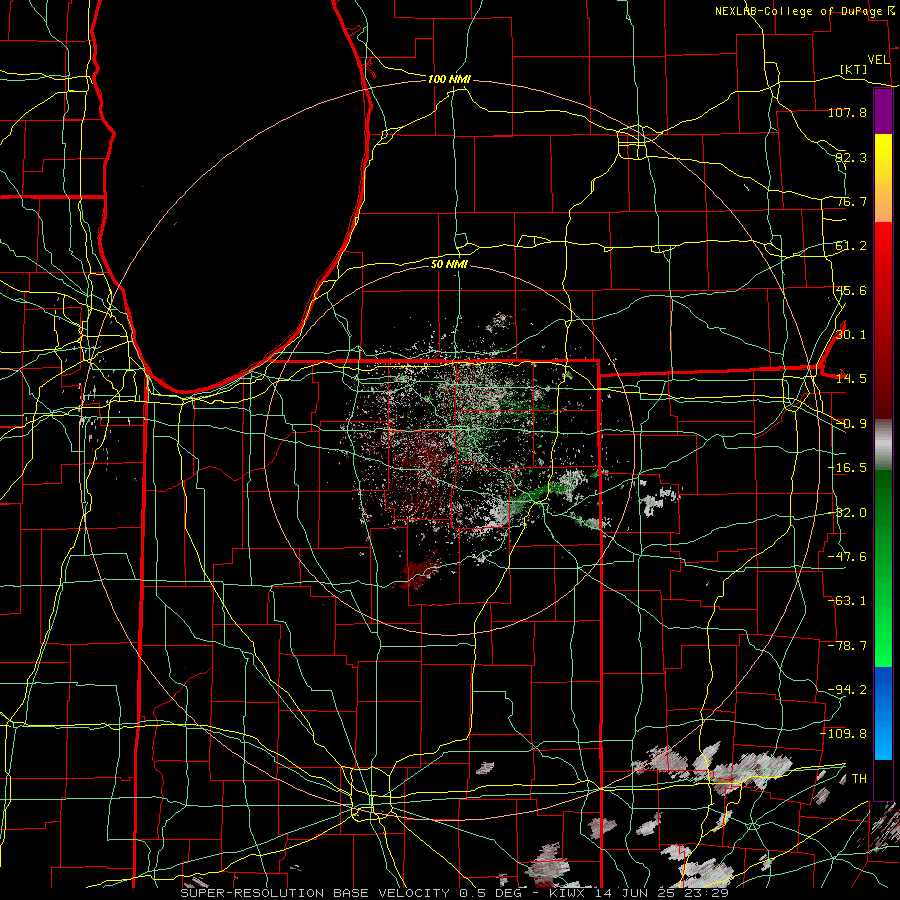Pick the yellow-orange segment of color bar
Image resolution: width=900 pixels, height=900 pixels.
pos(883,179)
